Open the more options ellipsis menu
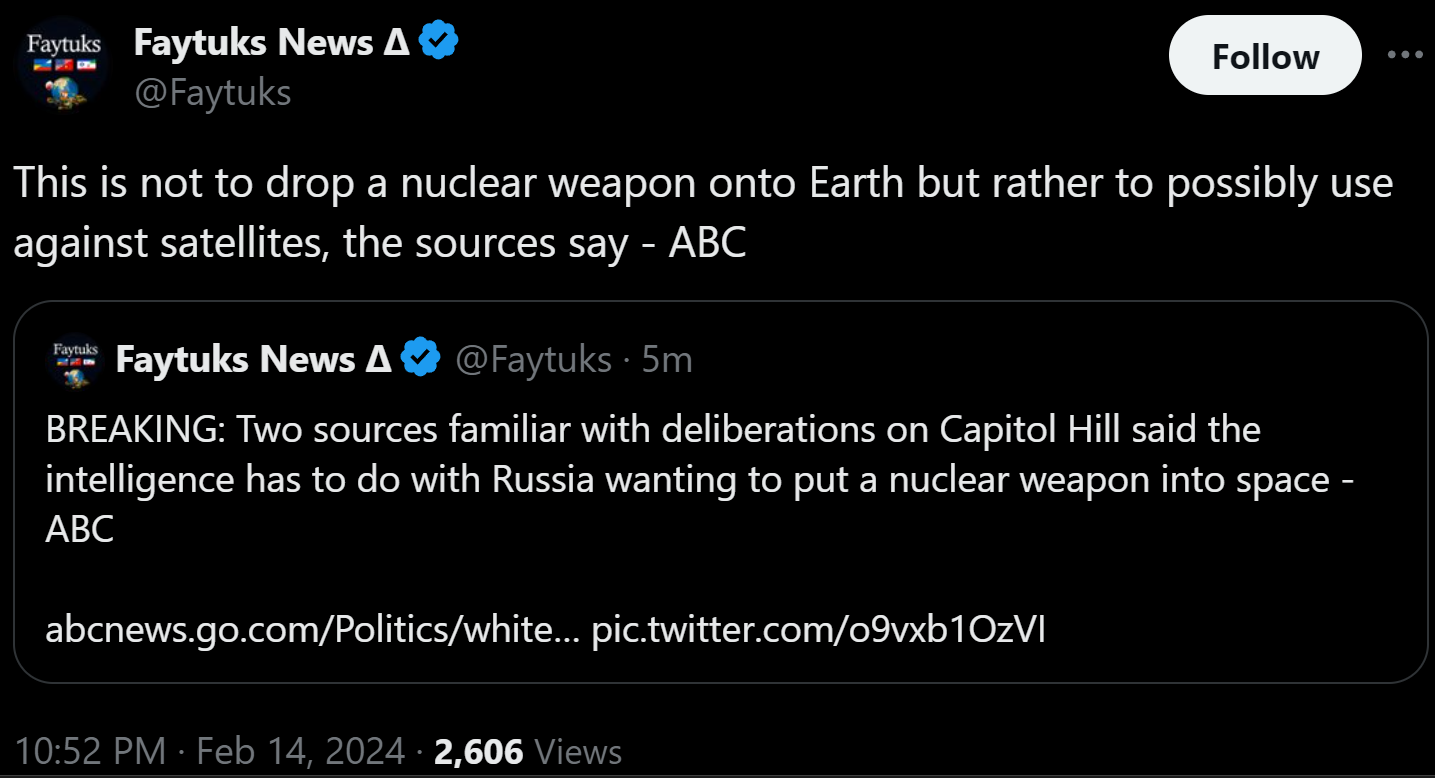1435x778 pixels. 1405,55
